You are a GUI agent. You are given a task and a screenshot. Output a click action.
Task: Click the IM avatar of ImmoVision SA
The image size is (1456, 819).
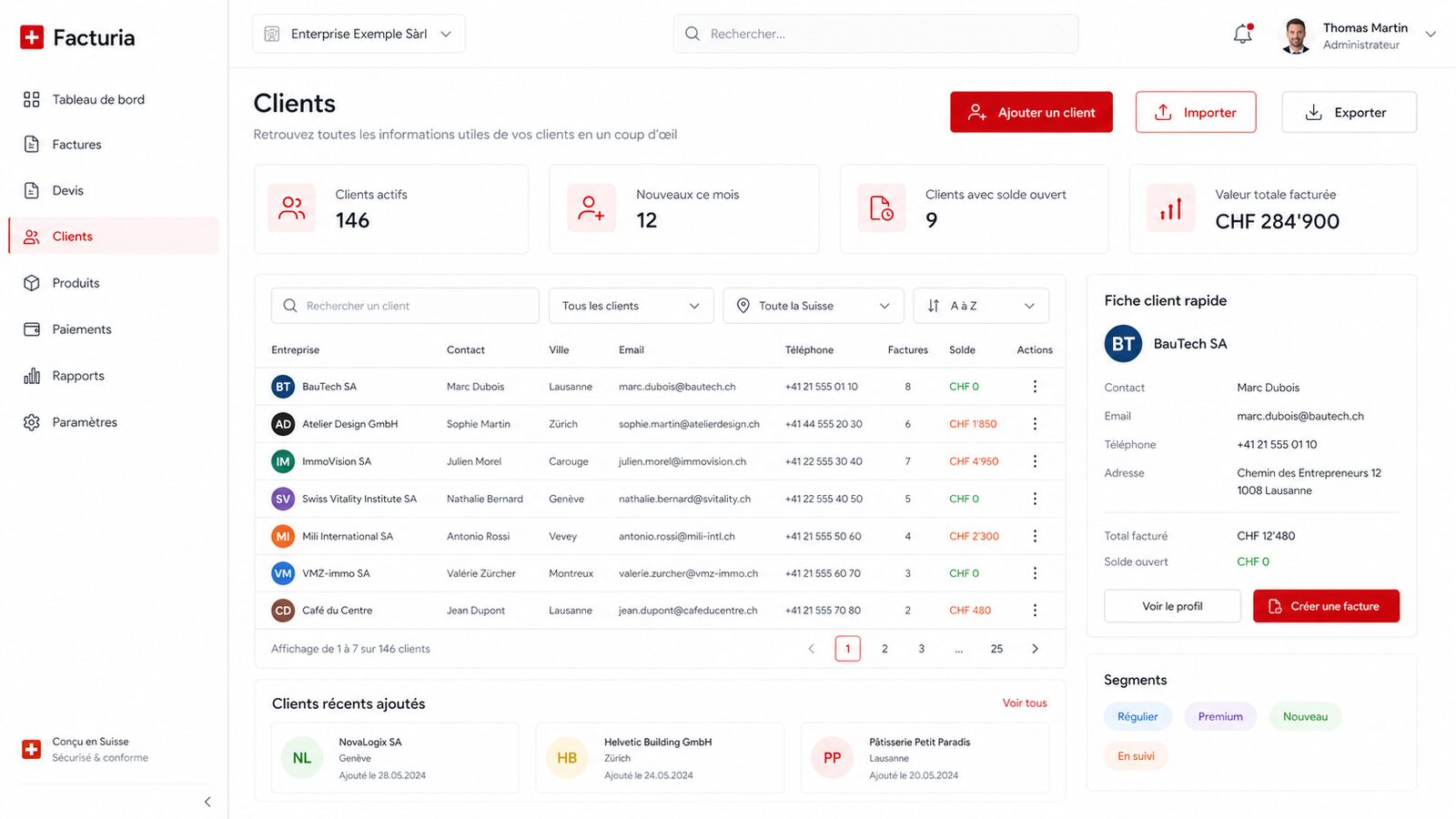pyautogui.click(x=283, y=461)
